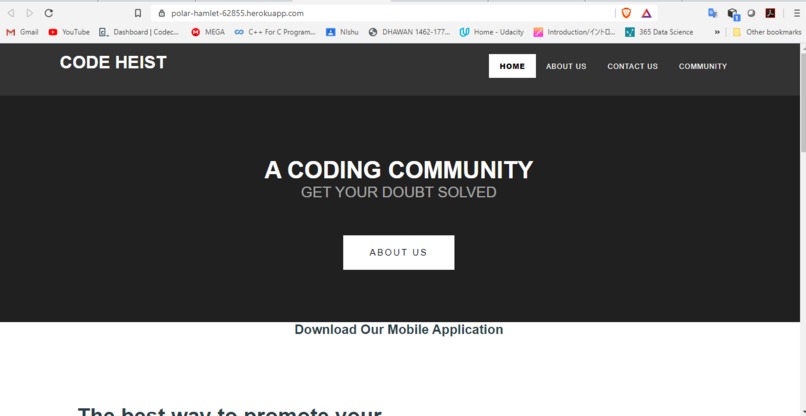
Task: Click the A CODING COMMUNITY heading
Action: (x=398, y=170)
